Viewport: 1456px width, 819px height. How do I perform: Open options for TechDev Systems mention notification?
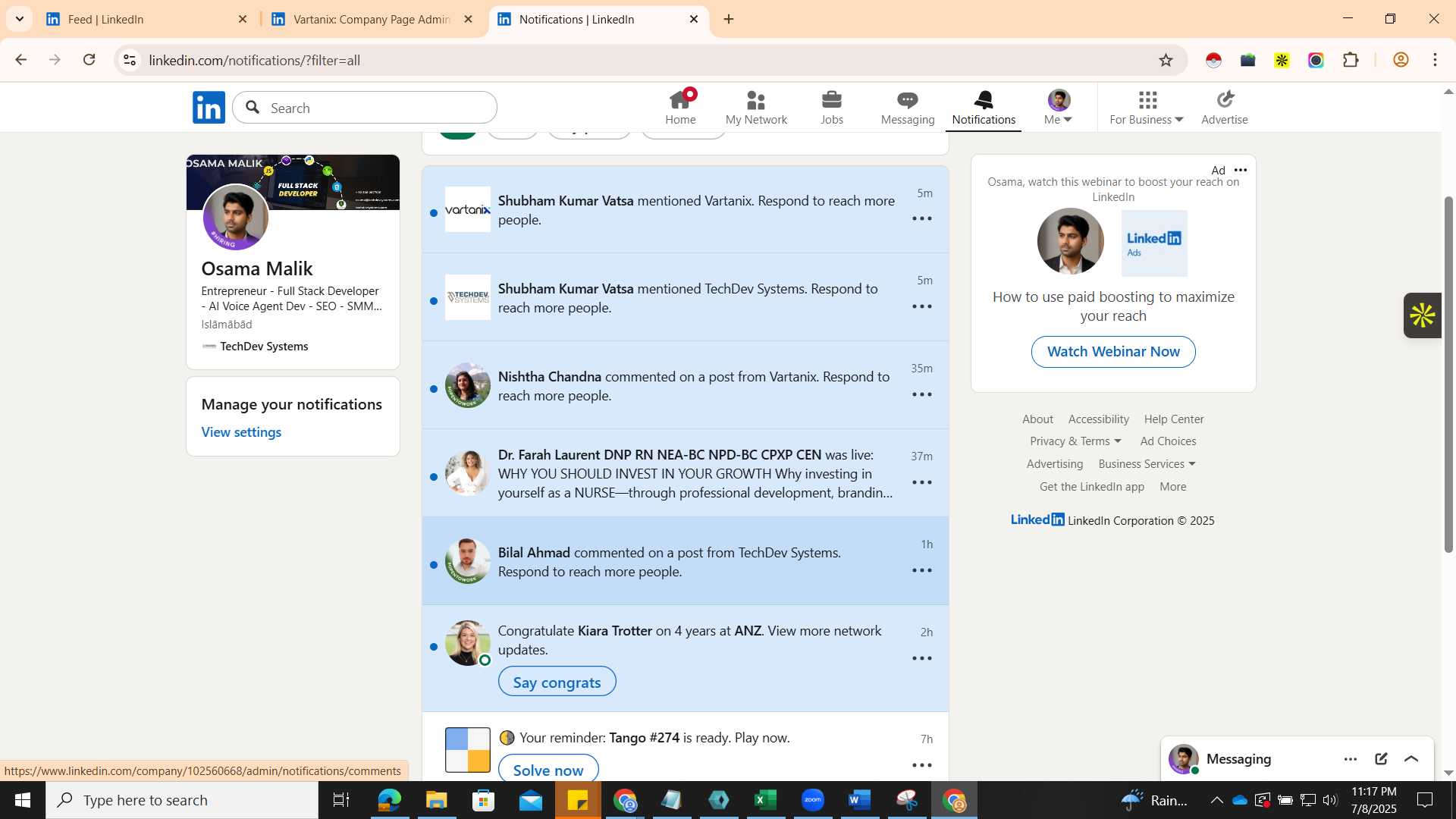(x=922, y=306)
